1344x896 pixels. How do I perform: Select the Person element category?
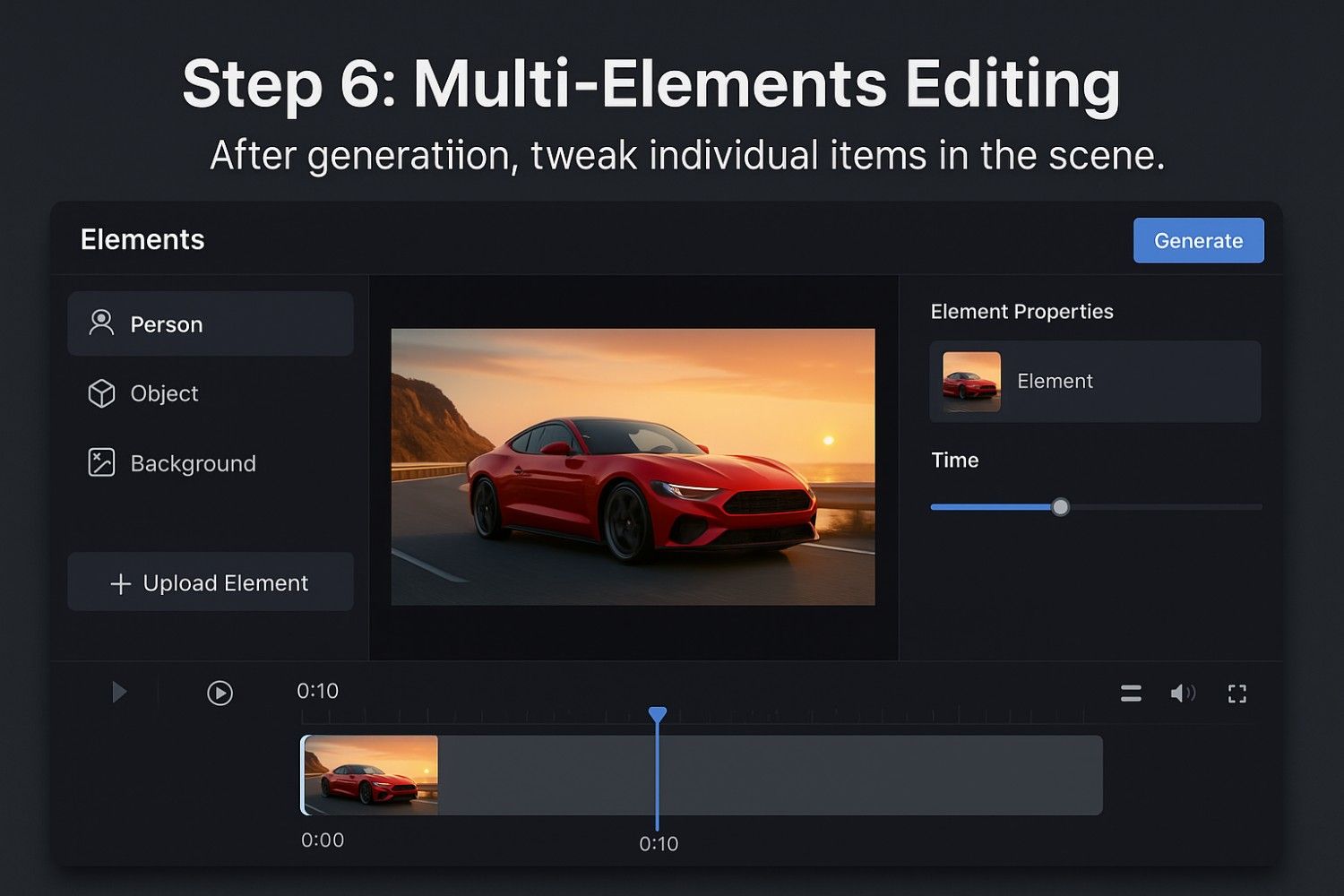pos(211,323)
